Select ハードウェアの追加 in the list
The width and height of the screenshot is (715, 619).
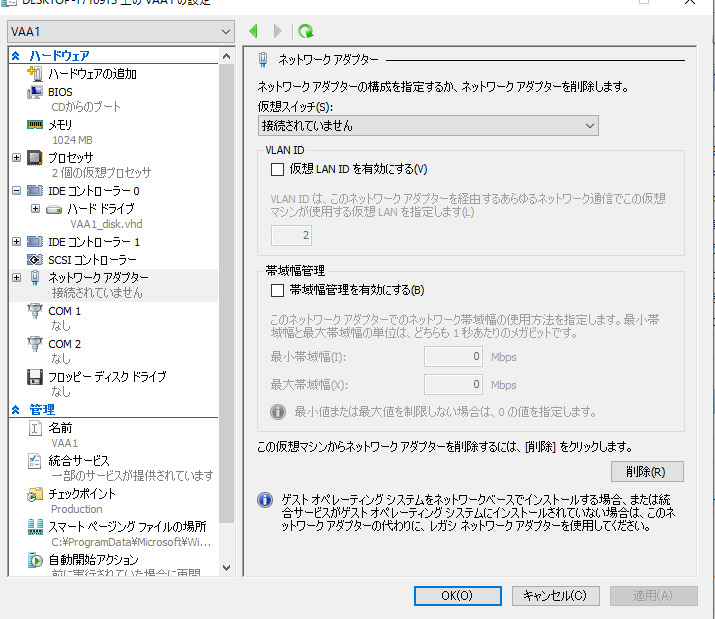pos(92,74)
